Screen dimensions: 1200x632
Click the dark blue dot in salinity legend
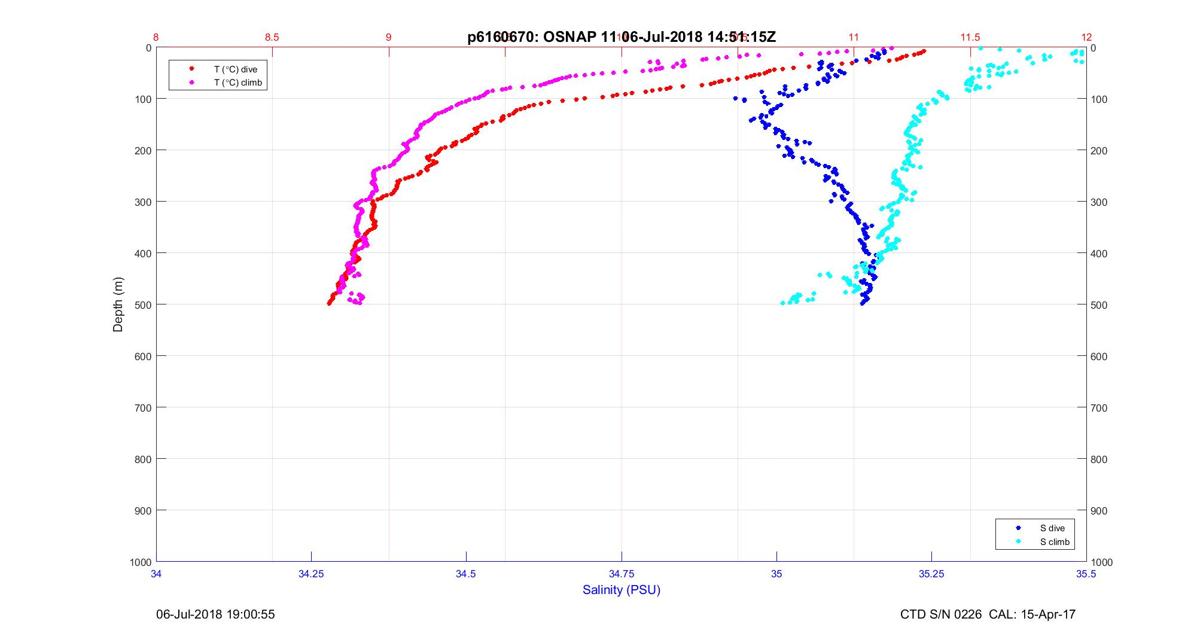[1017, 527]
